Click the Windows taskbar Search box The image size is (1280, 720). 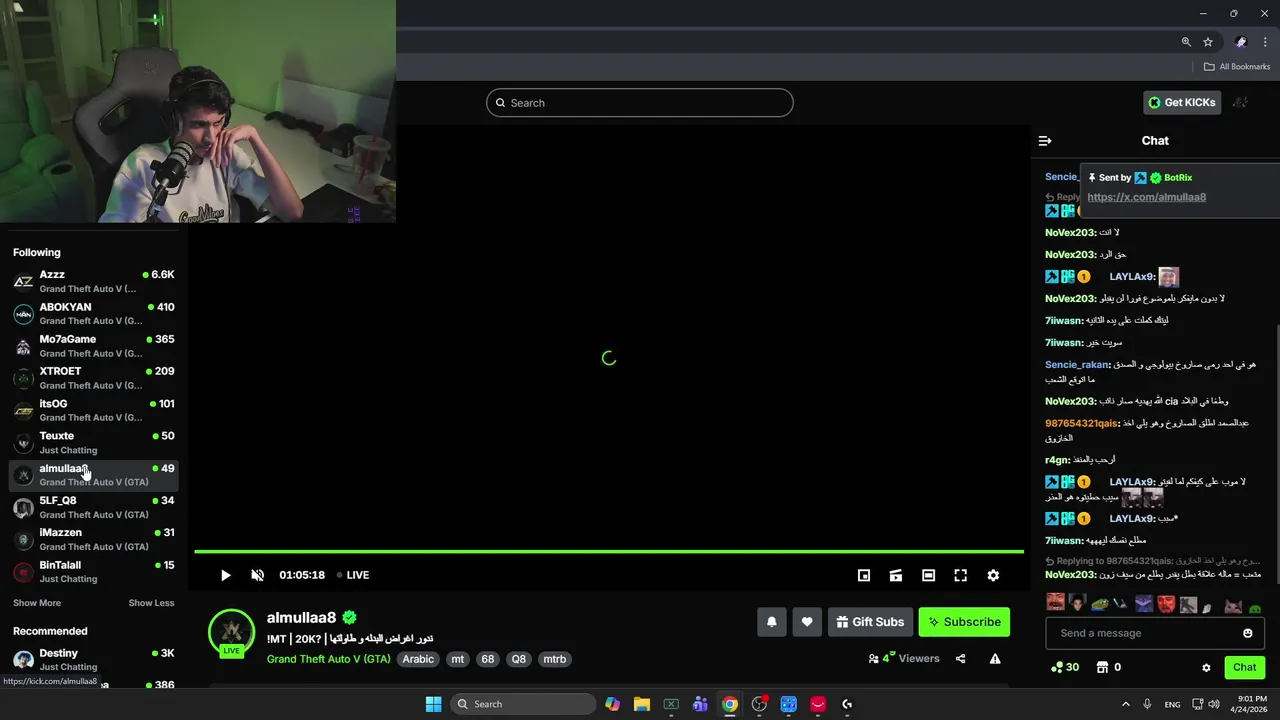click(x=521, y=704)
